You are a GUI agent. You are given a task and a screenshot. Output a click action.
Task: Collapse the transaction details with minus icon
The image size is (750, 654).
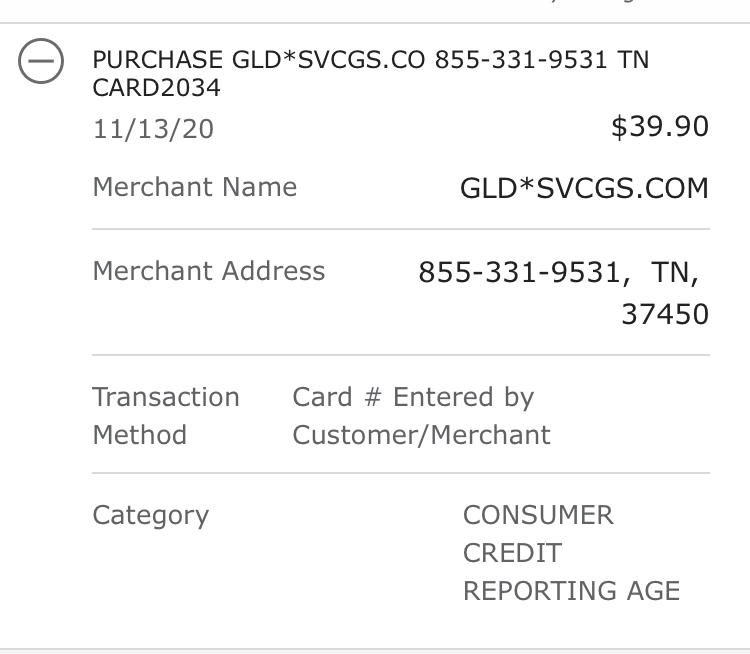coord(41,61)
